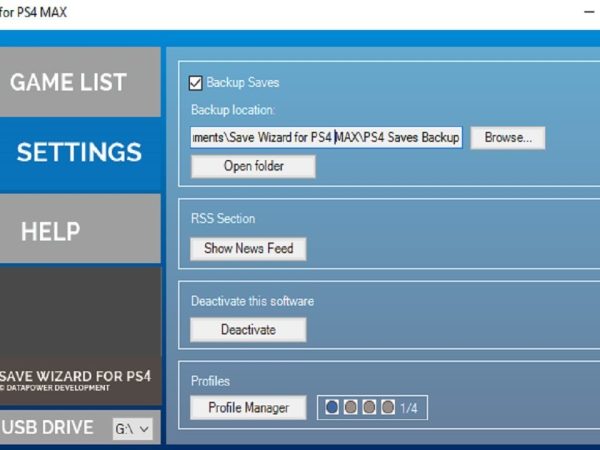Select the third grey profile indicator
Image resolution: width=600 pixels, height=450 pixels.
point(369,407)
